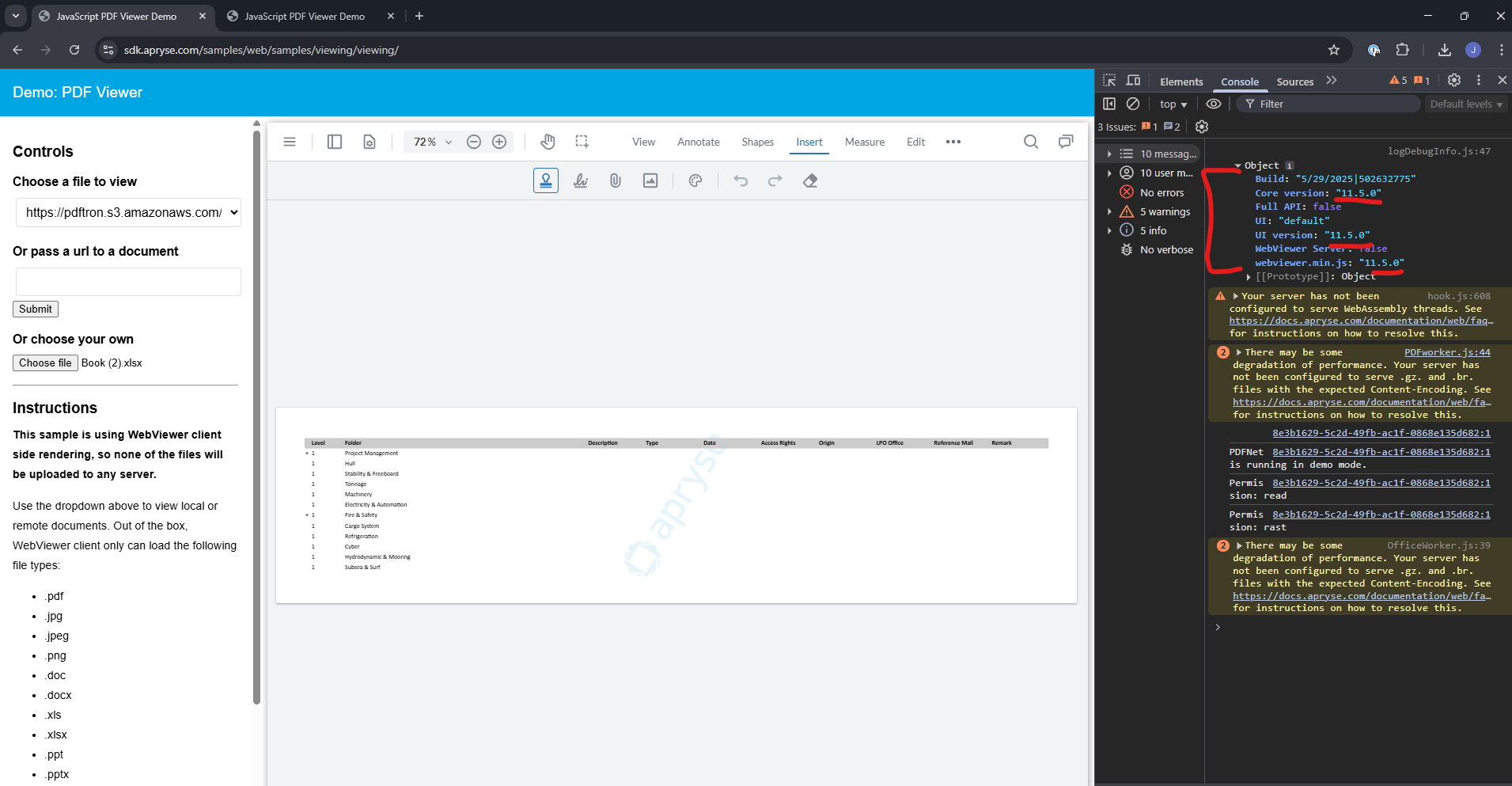The height and width of the screenshot is (786, 1512).
Task: Open a new browser tab with the plus button
Action: [419, 16]
